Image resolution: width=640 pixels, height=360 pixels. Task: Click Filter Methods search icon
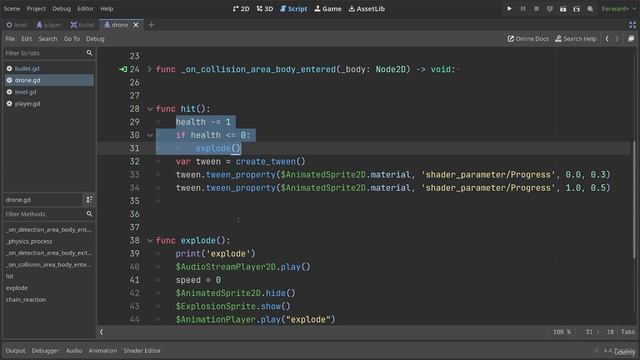[89, 214]
